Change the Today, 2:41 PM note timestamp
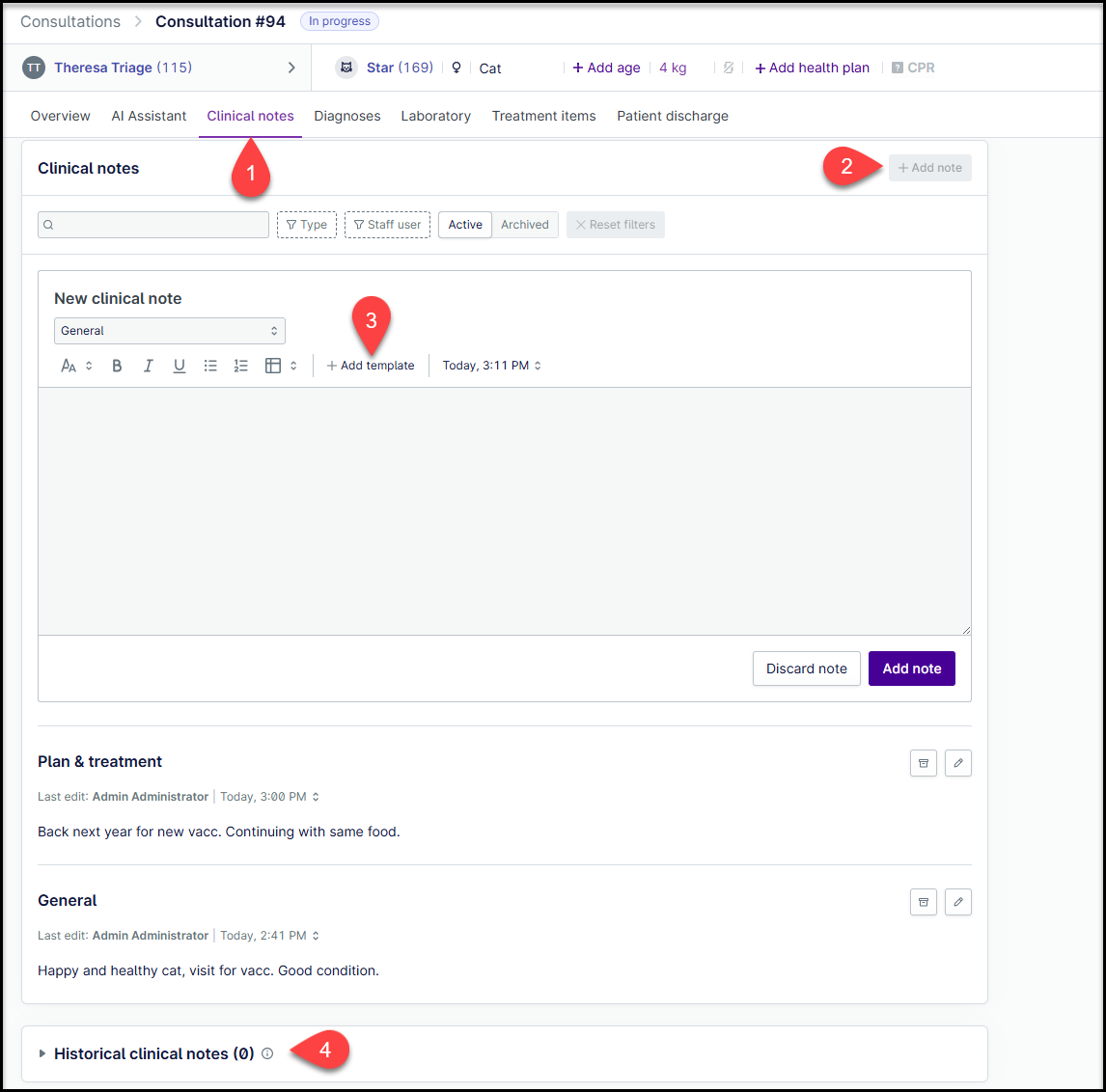The height and width of the screenshot is (1092, 1106). click(x=269, y=935)
